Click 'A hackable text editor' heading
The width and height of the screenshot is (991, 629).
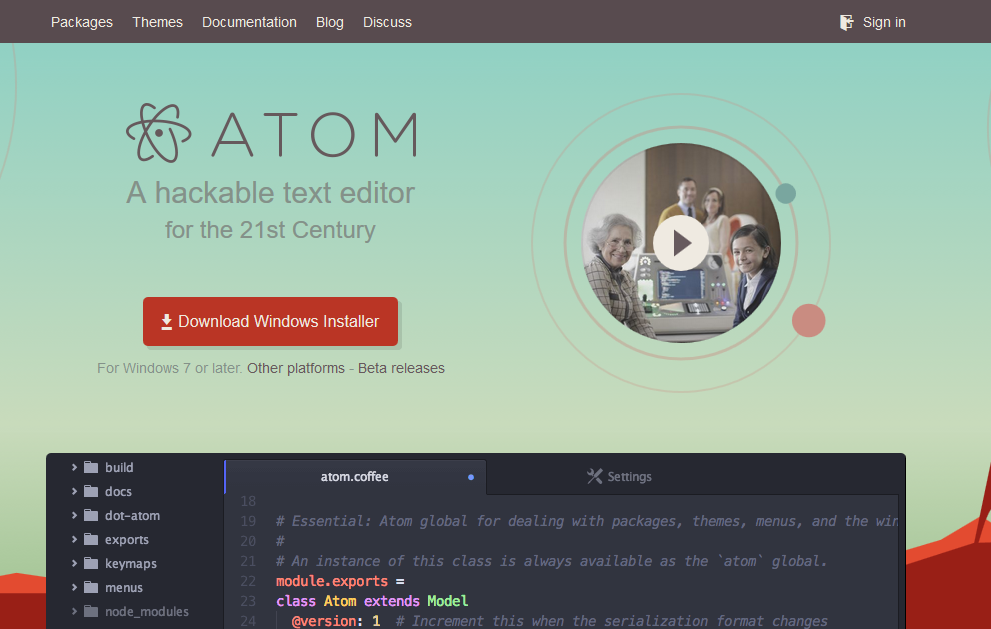pos(271,193)
